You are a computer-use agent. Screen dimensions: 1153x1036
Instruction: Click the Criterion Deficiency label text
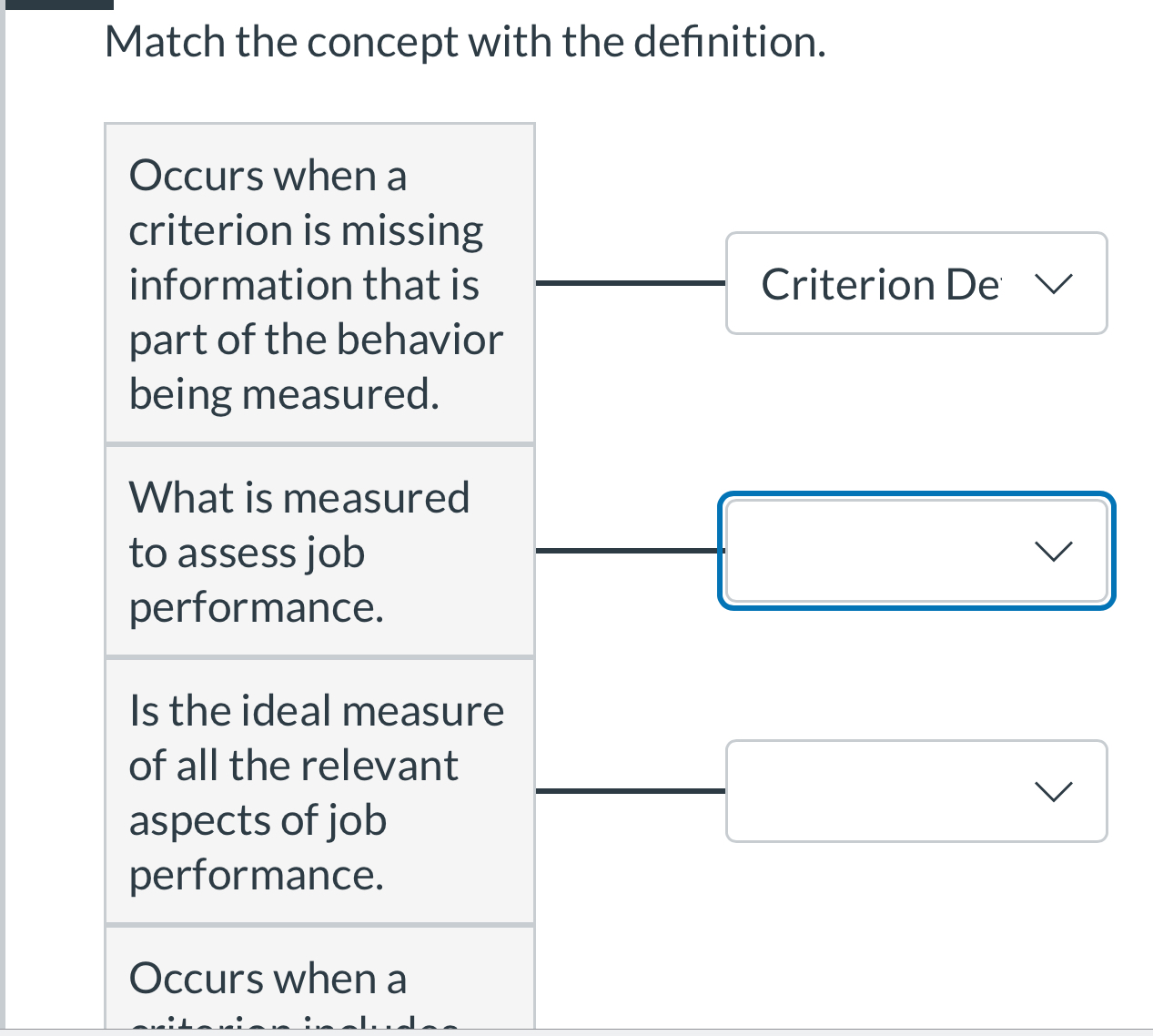click(x=880, y=283)
